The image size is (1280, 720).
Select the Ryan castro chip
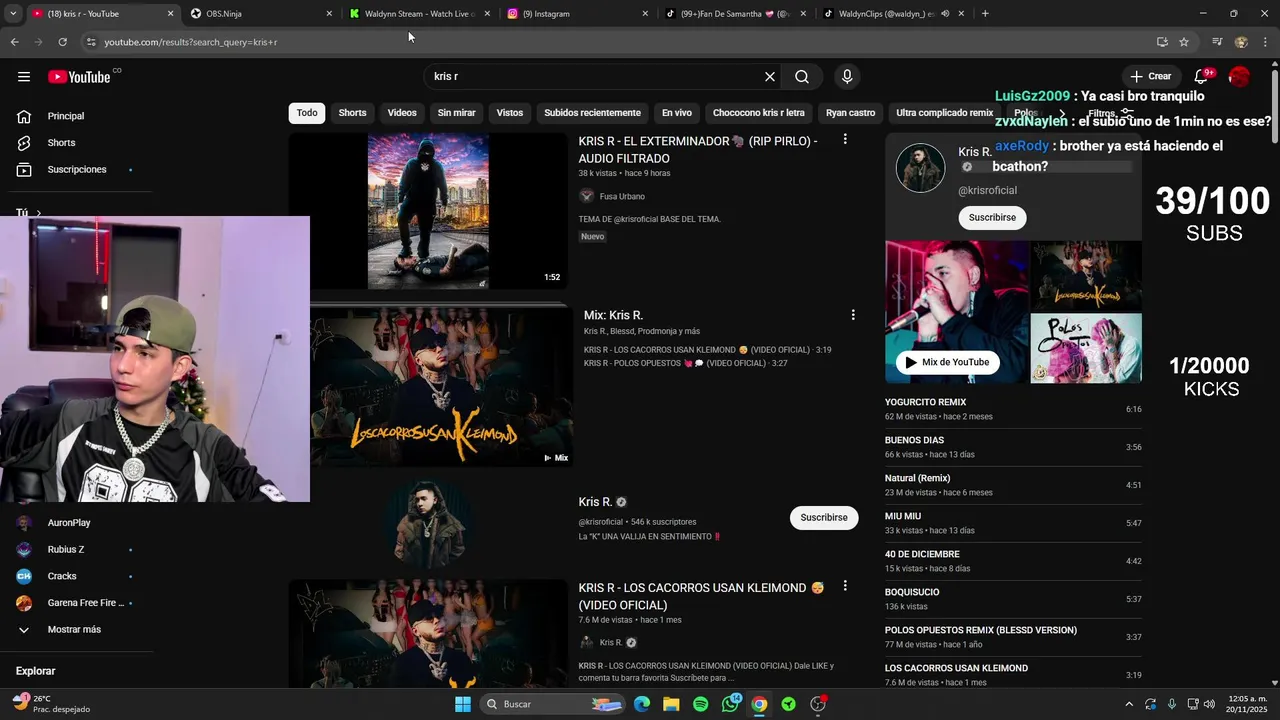tap(850, 113)
